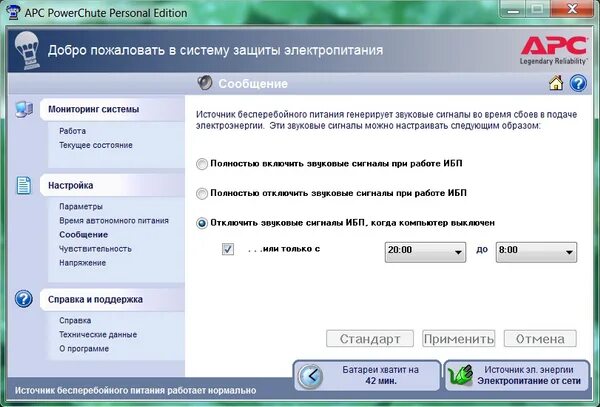Open Технические данные page
Viewport: 600px width, 407px height.
coord(98,335)
